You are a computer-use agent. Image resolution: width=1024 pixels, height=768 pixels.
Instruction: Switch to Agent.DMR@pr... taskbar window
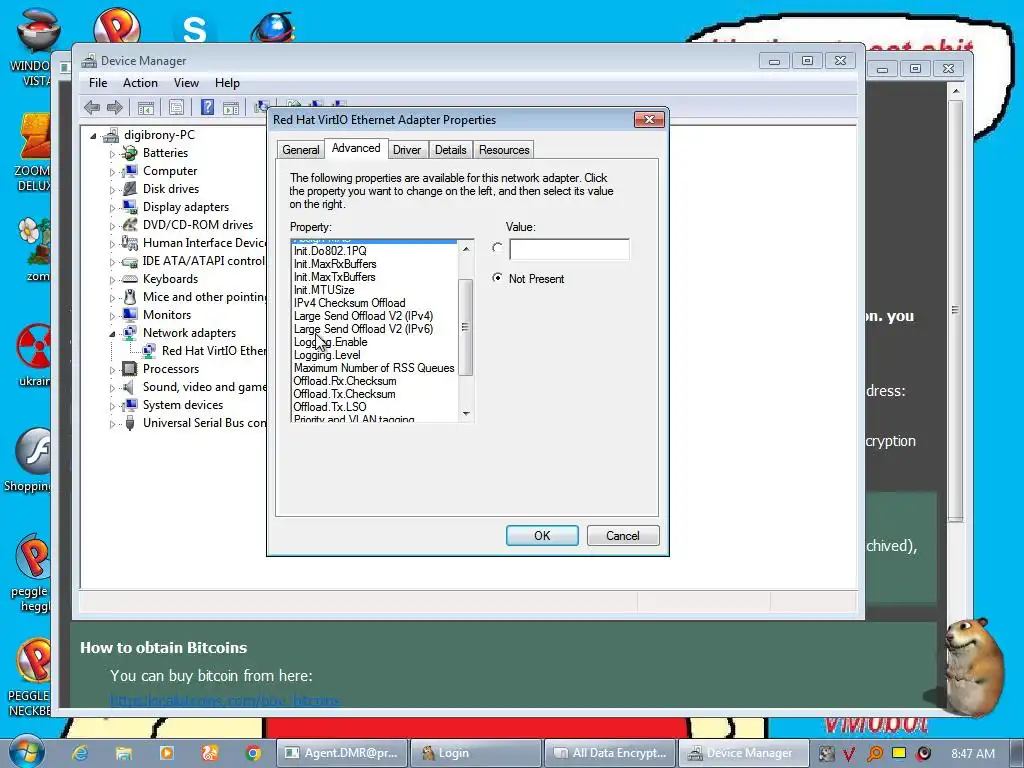pos(342,753)
